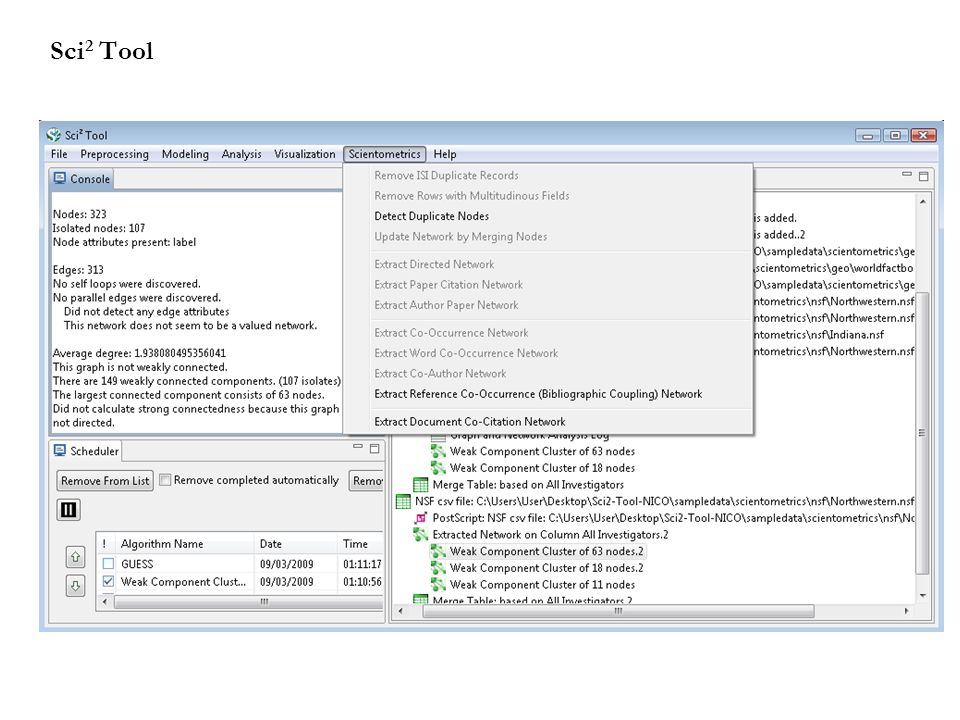Select Weak Component Cluster of 11 nodes
960x720 pixels.
(x=542, y=585)
